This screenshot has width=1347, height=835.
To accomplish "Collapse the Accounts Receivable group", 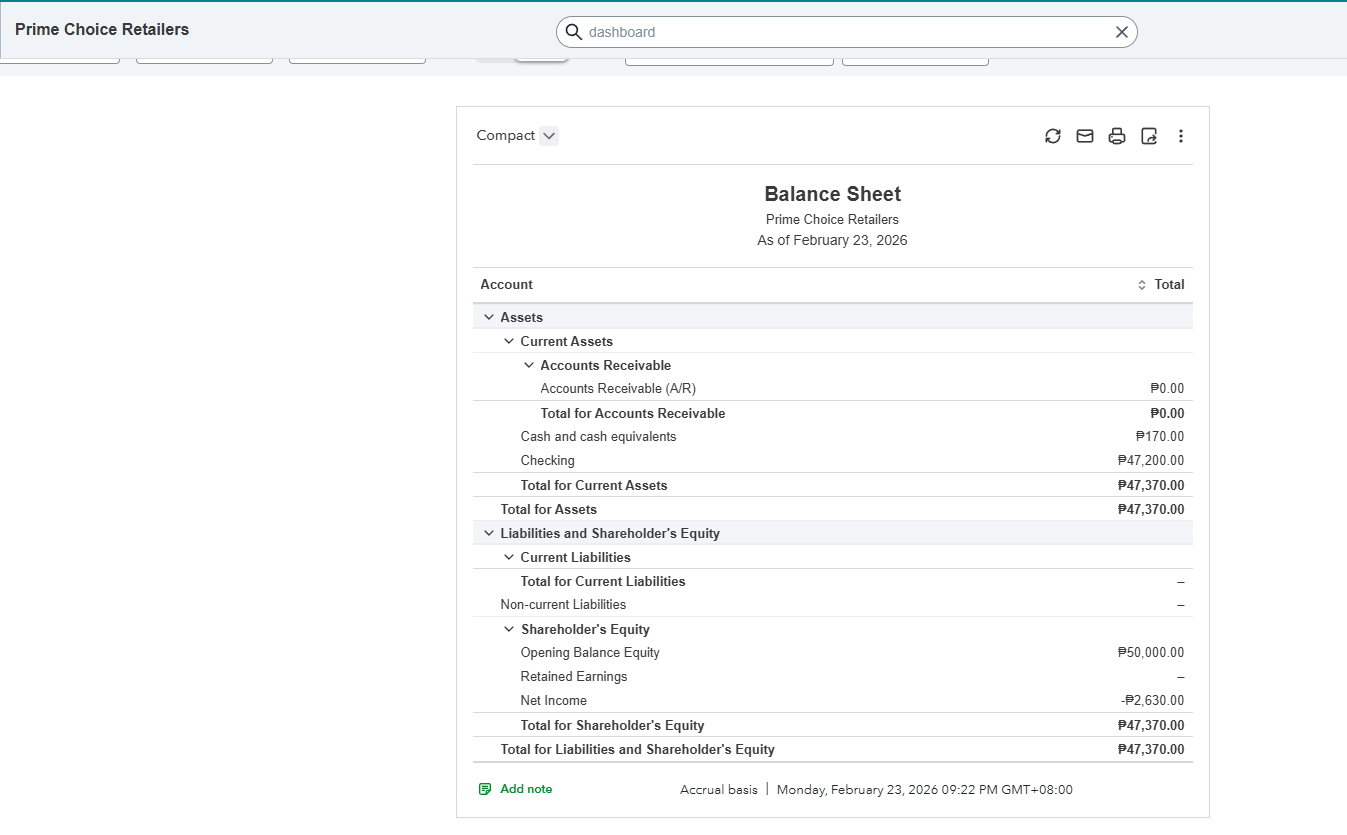I will click(529, 365).
